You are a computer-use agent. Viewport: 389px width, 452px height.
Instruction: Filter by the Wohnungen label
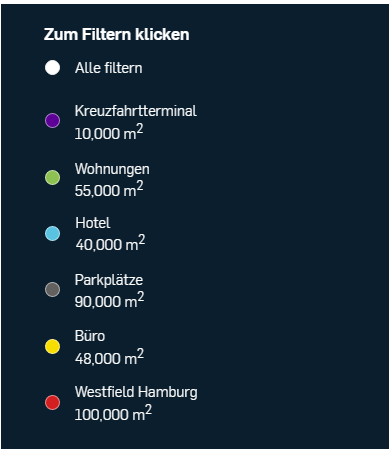click(x=112, y=169)
